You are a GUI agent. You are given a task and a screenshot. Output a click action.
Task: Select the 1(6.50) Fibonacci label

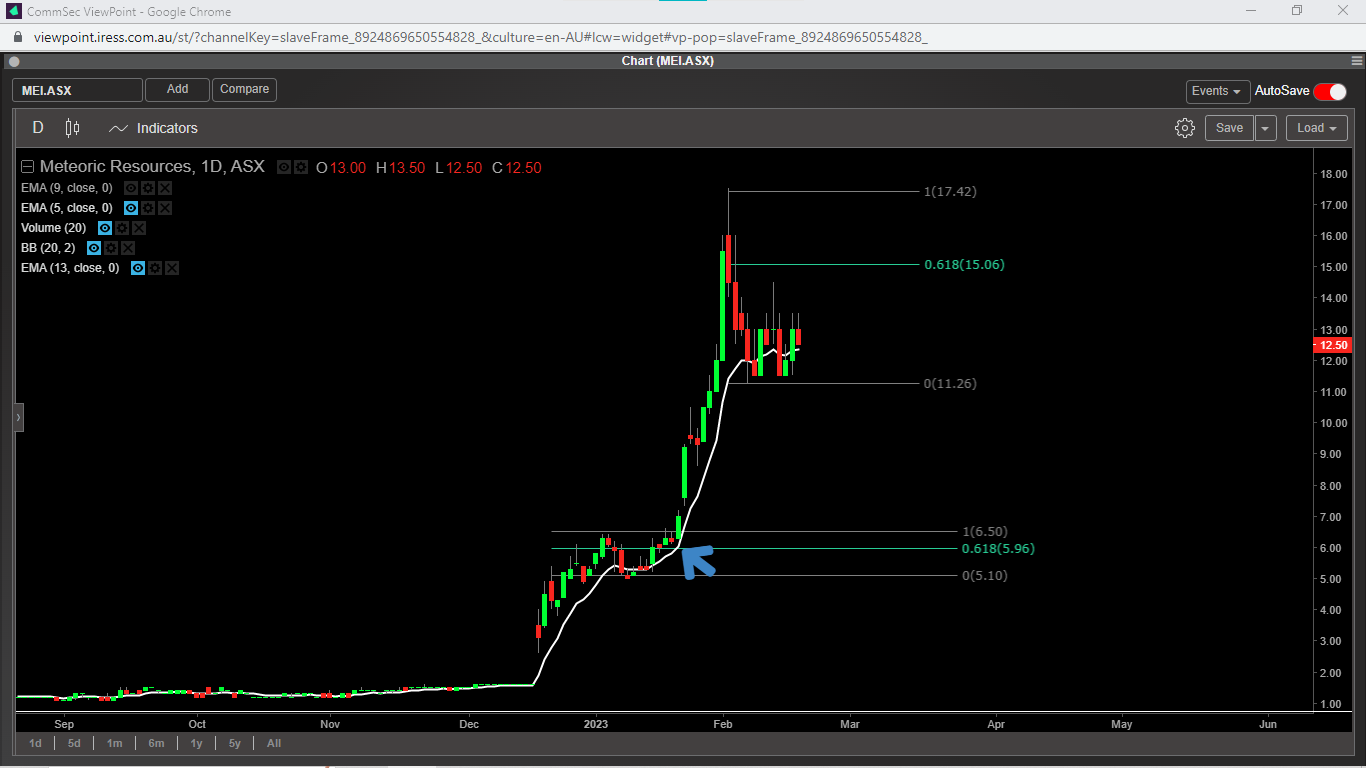tap(985, 532)
